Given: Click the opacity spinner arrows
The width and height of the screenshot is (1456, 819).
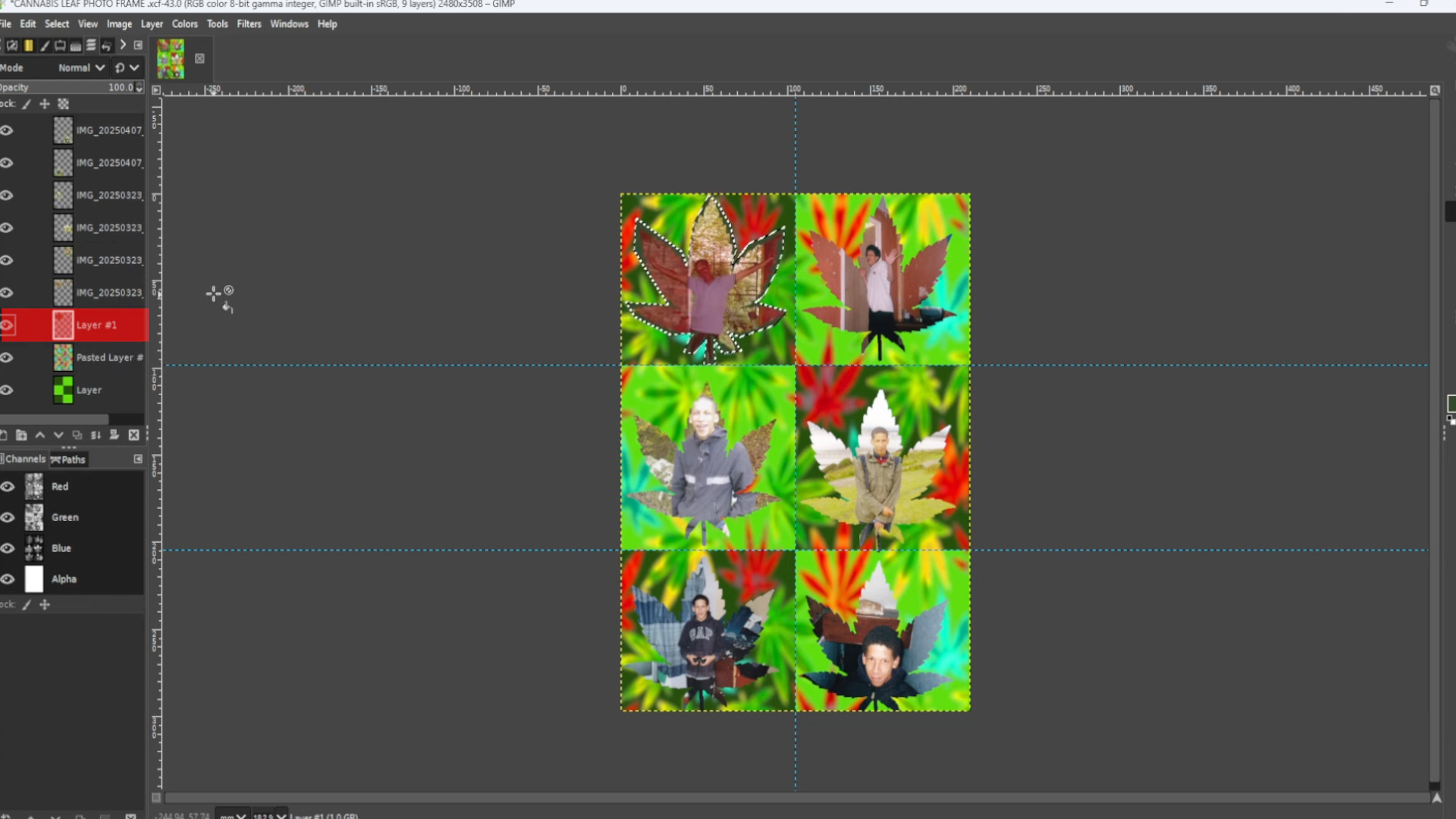Looking at the screenshot, I should coord(139,87).
